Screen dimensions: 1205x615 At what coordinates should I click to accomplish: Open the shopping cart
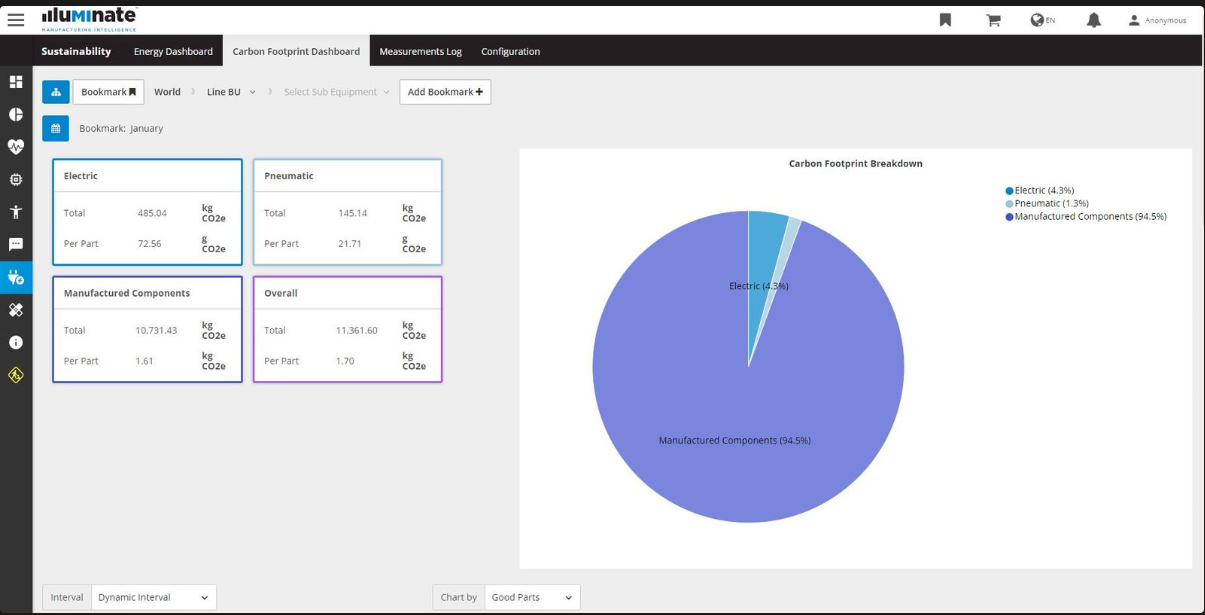[993, 20]
